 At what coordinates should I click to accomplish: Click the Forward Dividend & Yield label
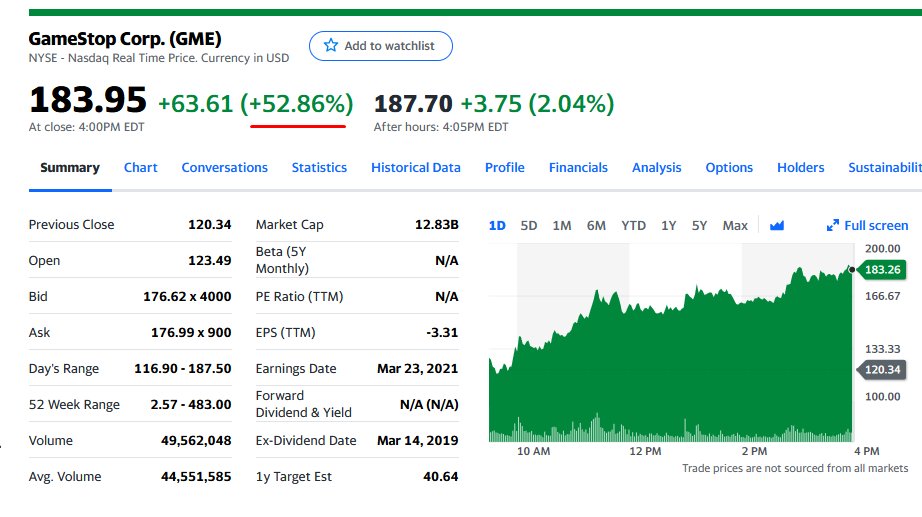click(x=303, y=404)
